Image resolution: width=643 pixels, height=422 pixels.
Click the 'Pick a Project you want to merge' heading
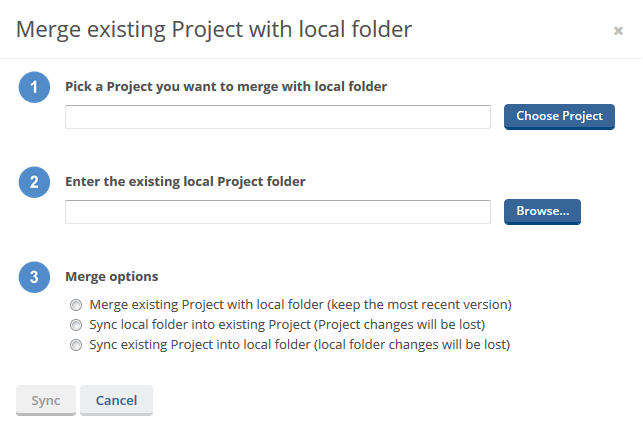click(x=226, y=86)
